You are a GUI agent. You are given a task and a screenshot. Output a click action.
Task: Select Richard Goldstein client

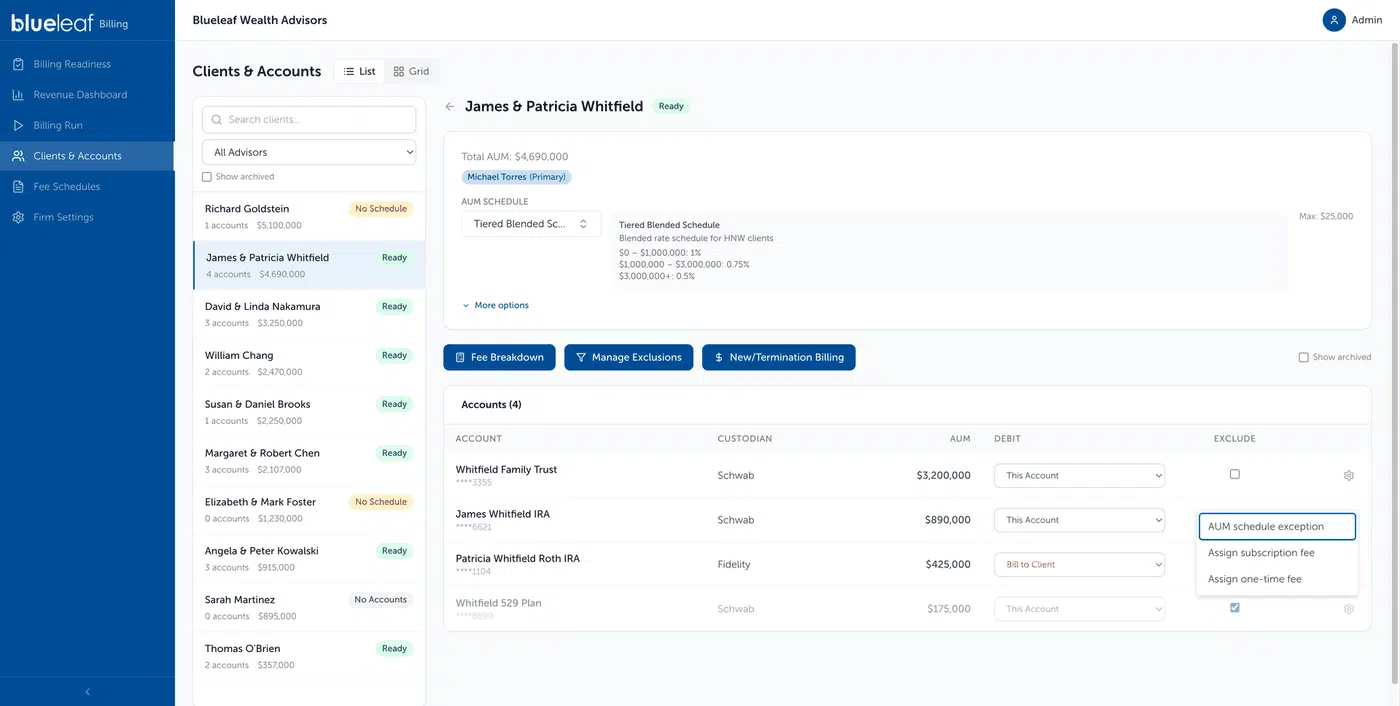pos(309,217)
